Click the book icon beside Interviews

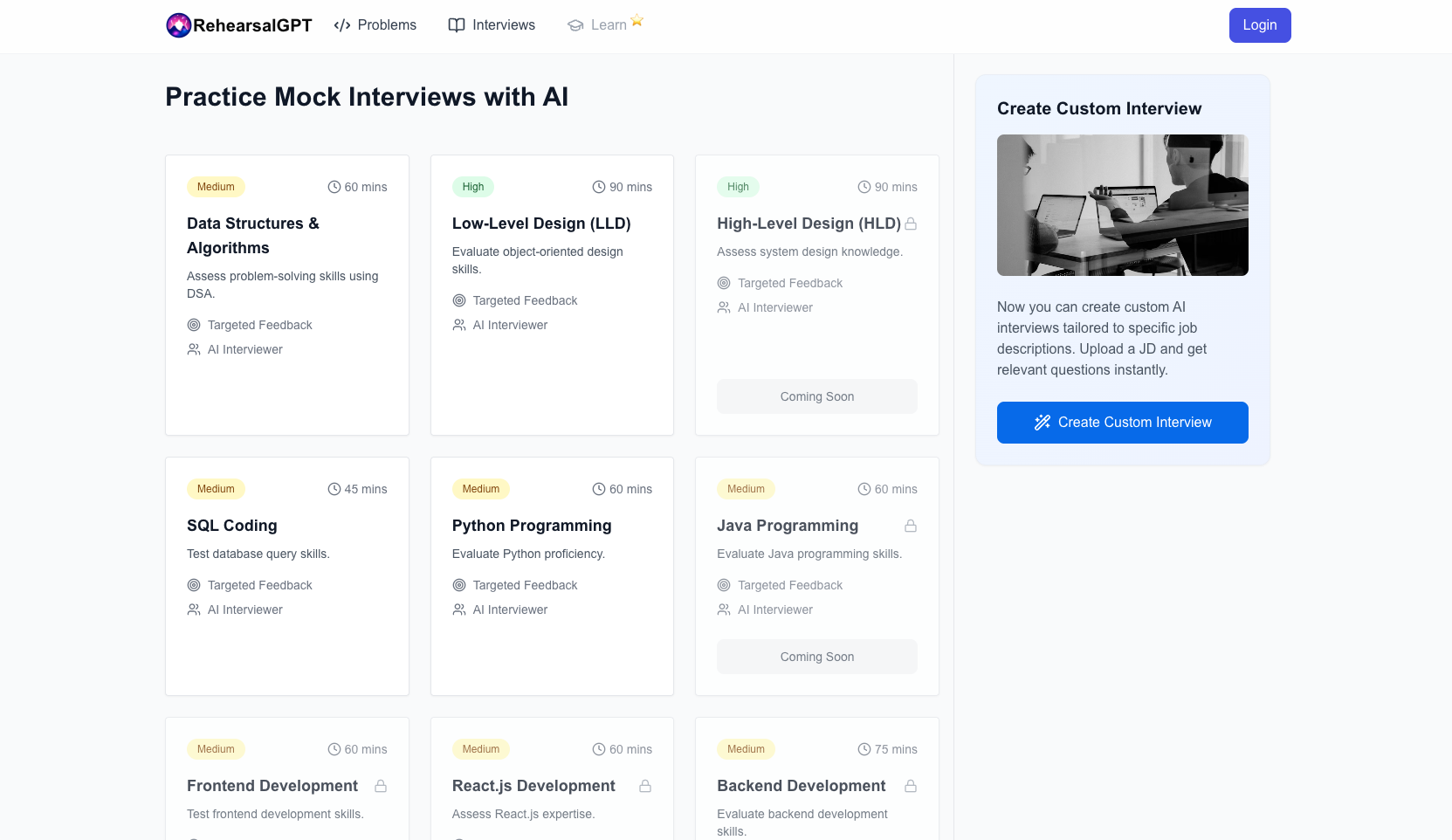click(x=457, y=25)
